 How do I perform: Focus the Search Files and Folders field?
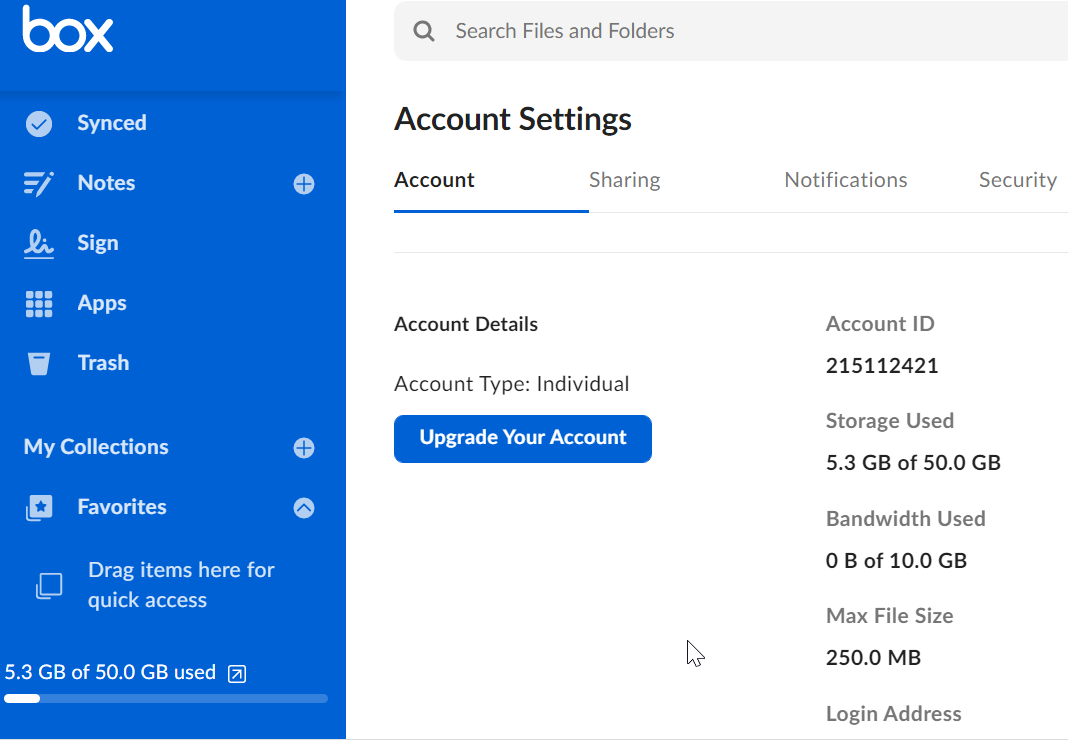pyautogui.click(x=731, y=31)
